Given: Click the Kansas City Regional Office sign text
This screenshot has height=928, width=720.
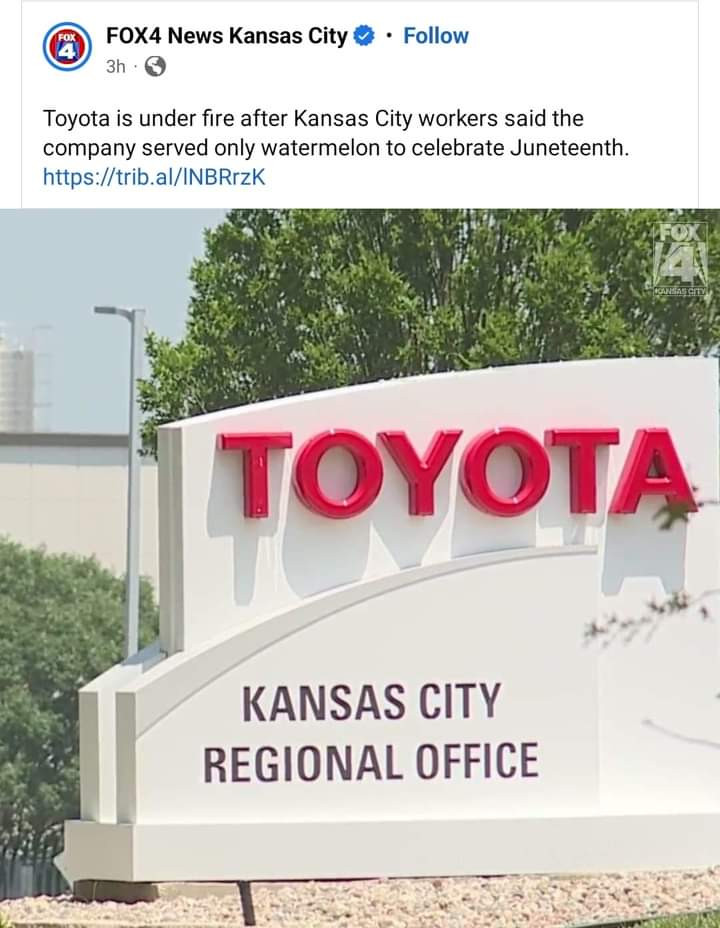Looking at the screenshot, I should 371,732.
